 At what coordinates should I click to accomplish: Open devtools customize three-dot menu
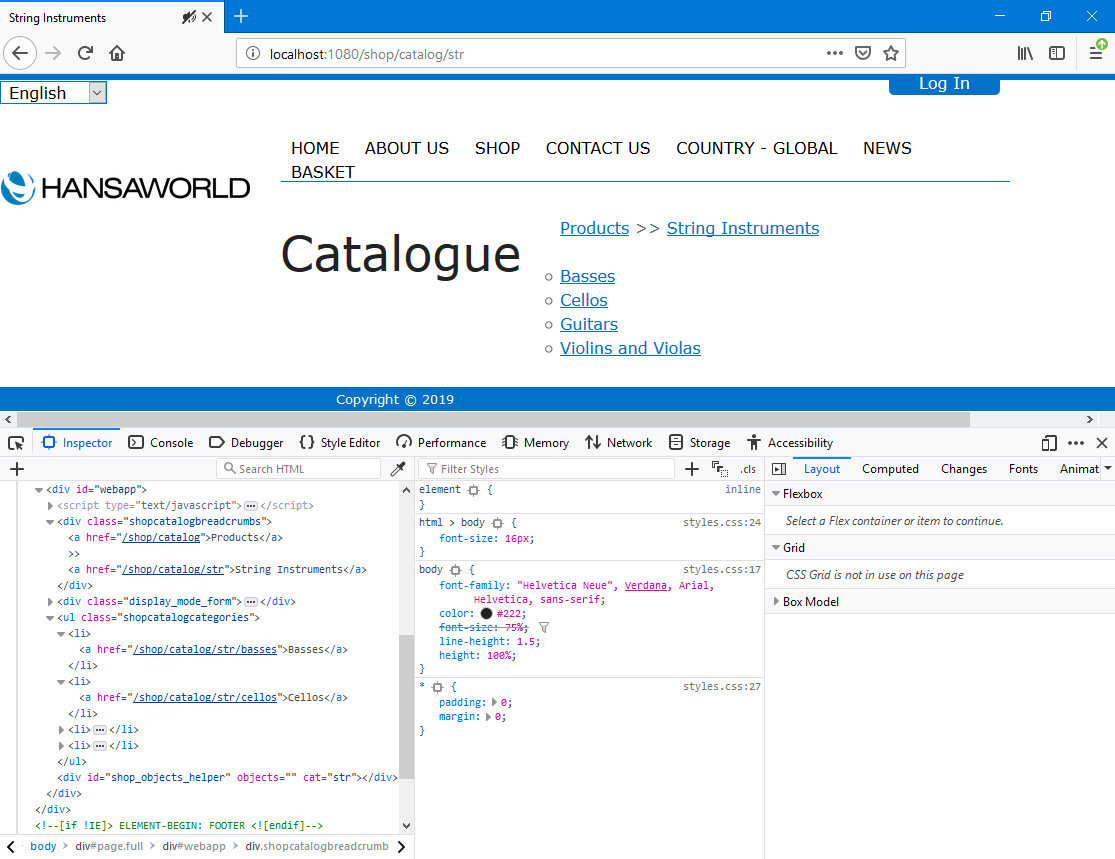pyautogui.click(x=1076, y=443)
